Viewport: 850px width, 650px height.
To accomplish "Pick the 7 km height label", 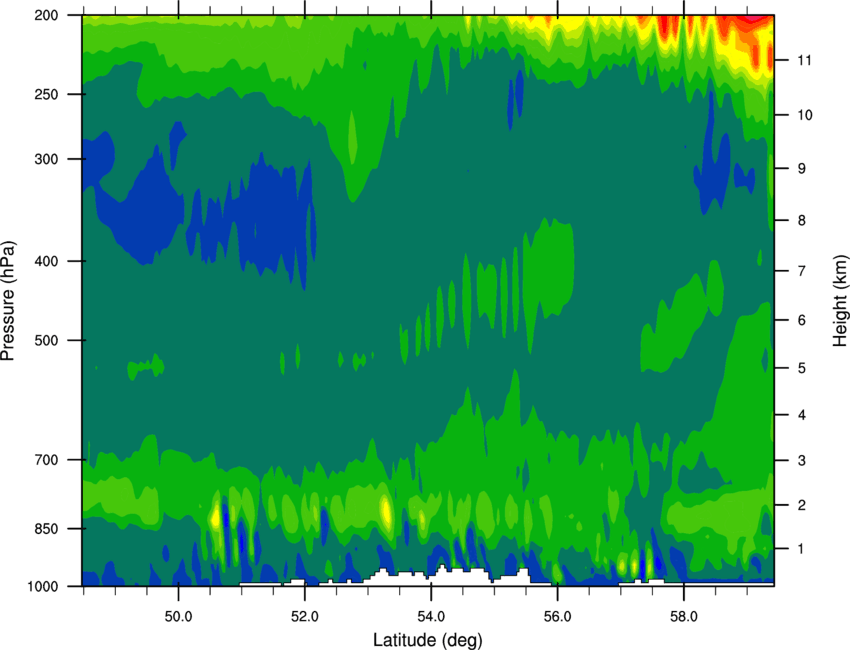I will [802, 271].
